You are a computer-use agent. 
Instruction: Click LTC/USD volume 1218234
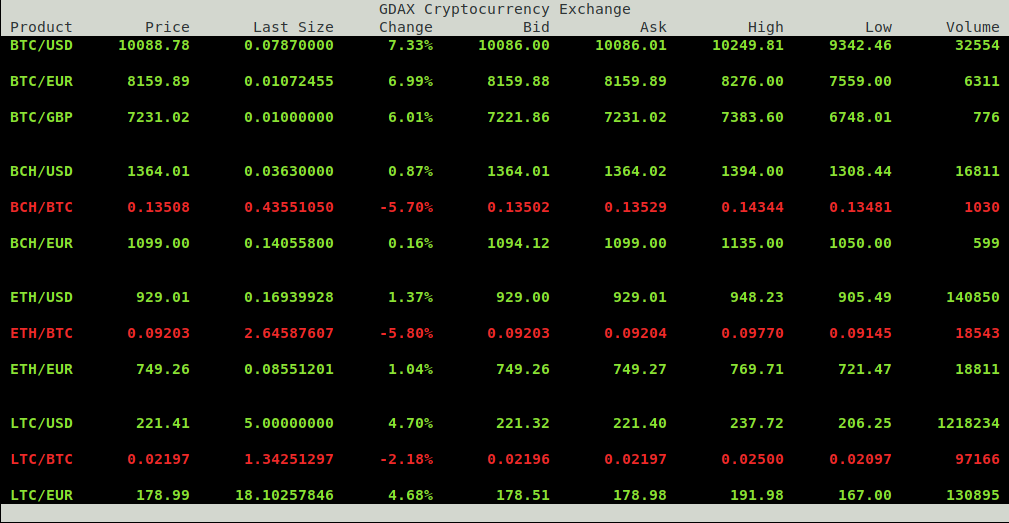(x=968, y=423)
